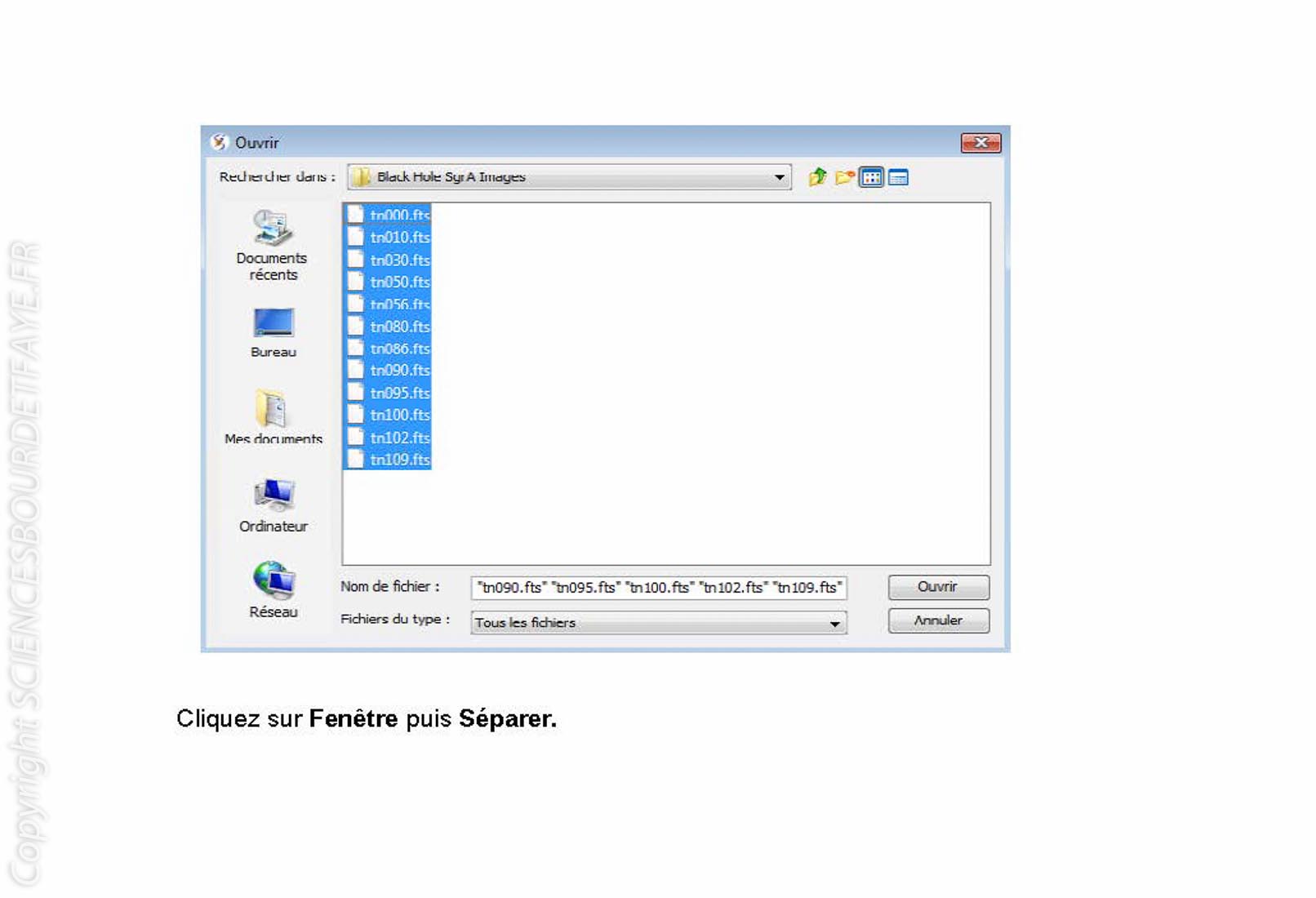Close the Ouvrir dialog

tap(980, 143)
